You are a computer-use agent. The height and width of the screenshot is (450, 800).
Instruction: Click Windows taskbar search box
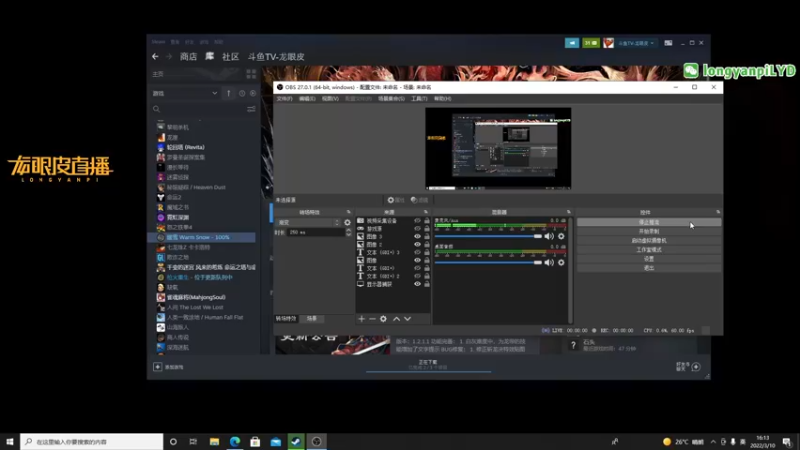click(x=92, y=441)
